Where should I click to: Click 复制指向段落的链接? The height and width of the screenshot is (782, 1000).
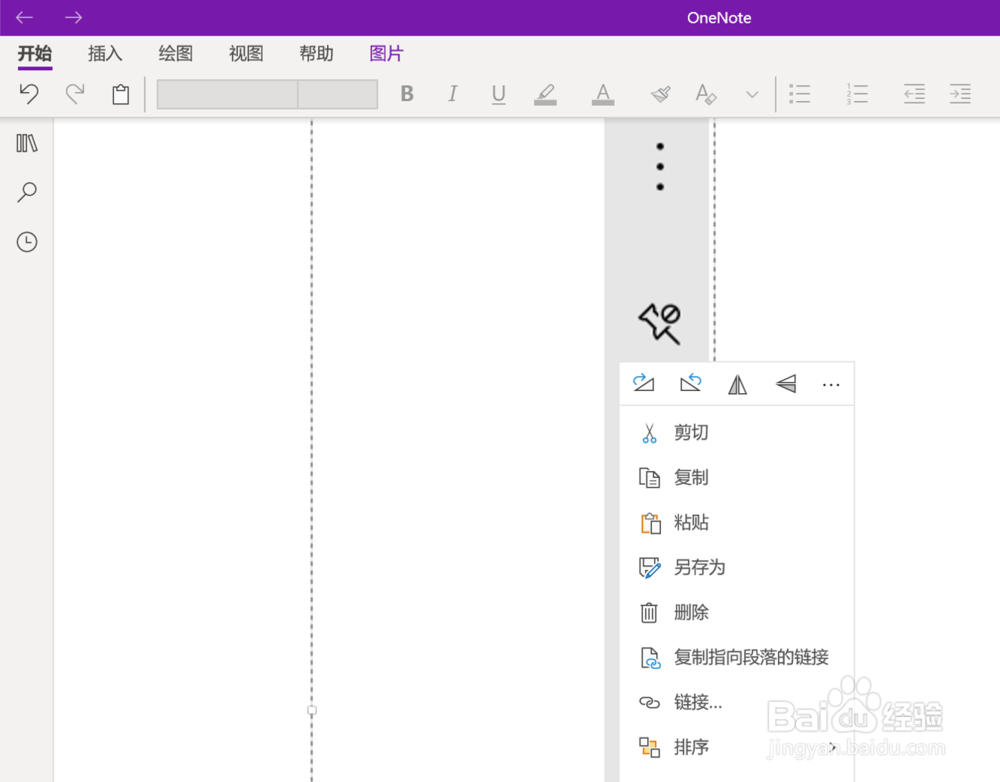(x=737, y=657)
